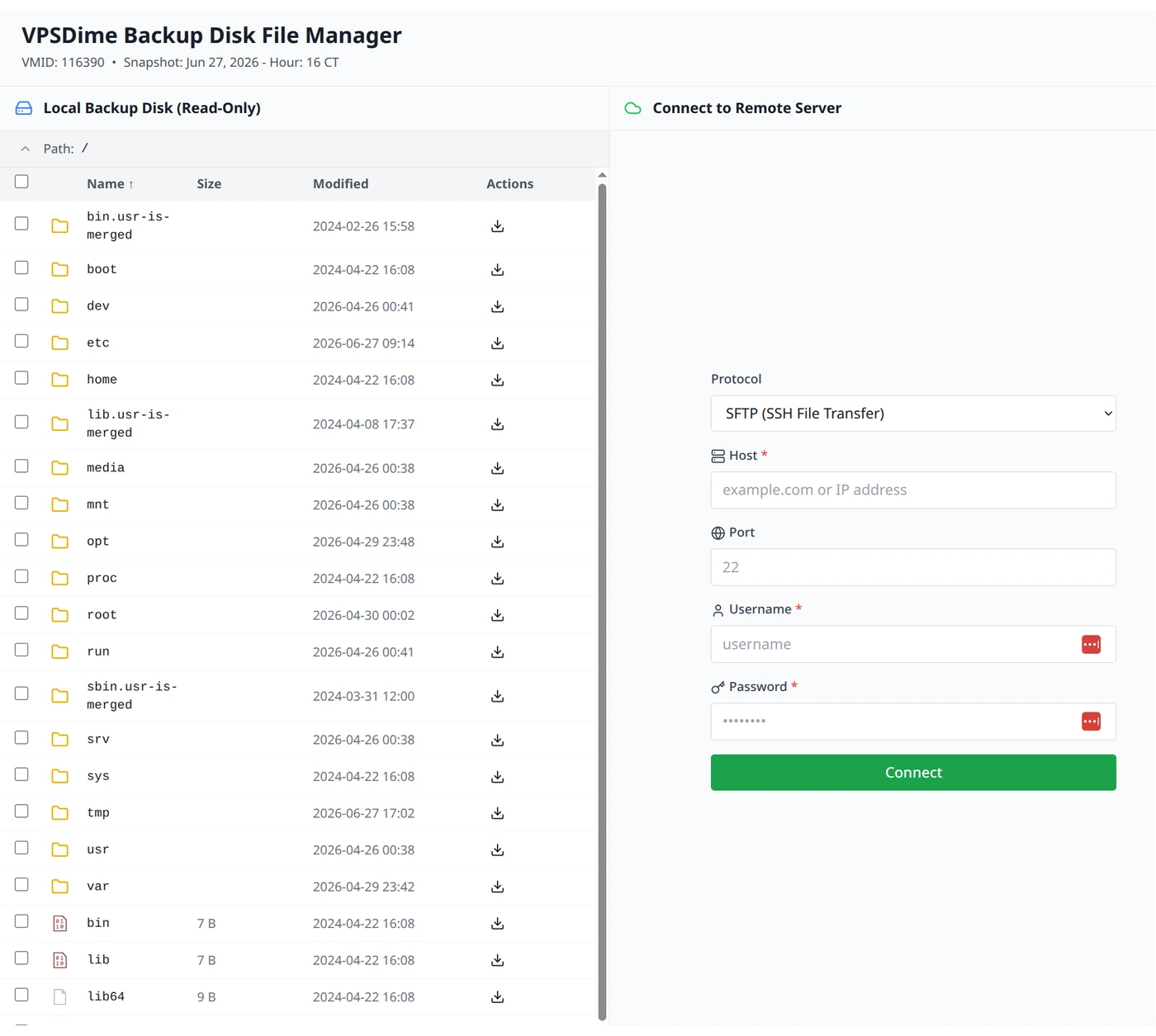The image size is (1156, 1036).
Task: Click the scrollbar up arrow
Action: click(x=602, y=175)
